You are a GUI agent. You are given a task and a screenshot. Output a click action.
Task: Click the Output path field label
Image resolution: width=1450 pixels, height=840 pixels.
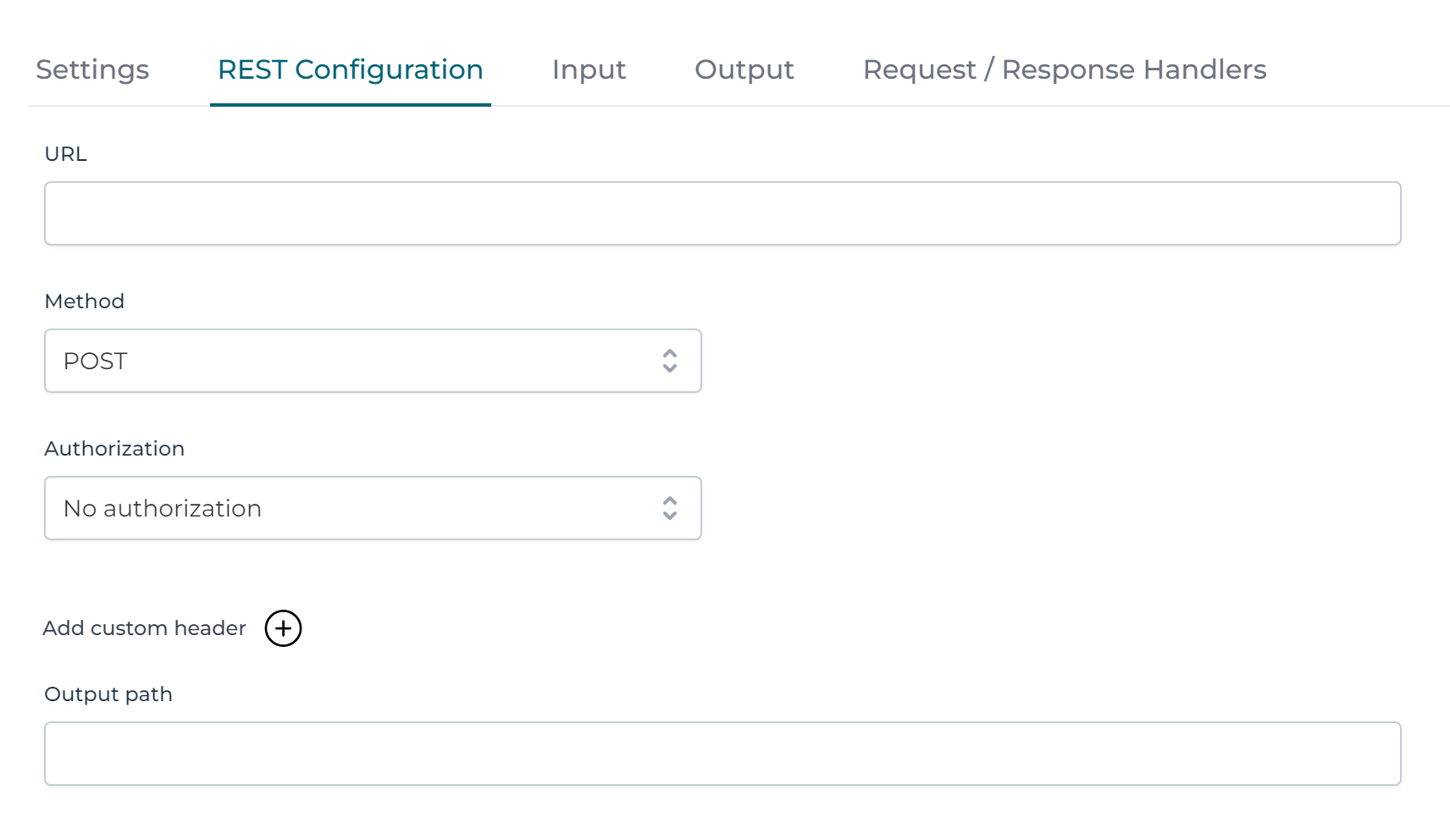[x=108, y=694]
